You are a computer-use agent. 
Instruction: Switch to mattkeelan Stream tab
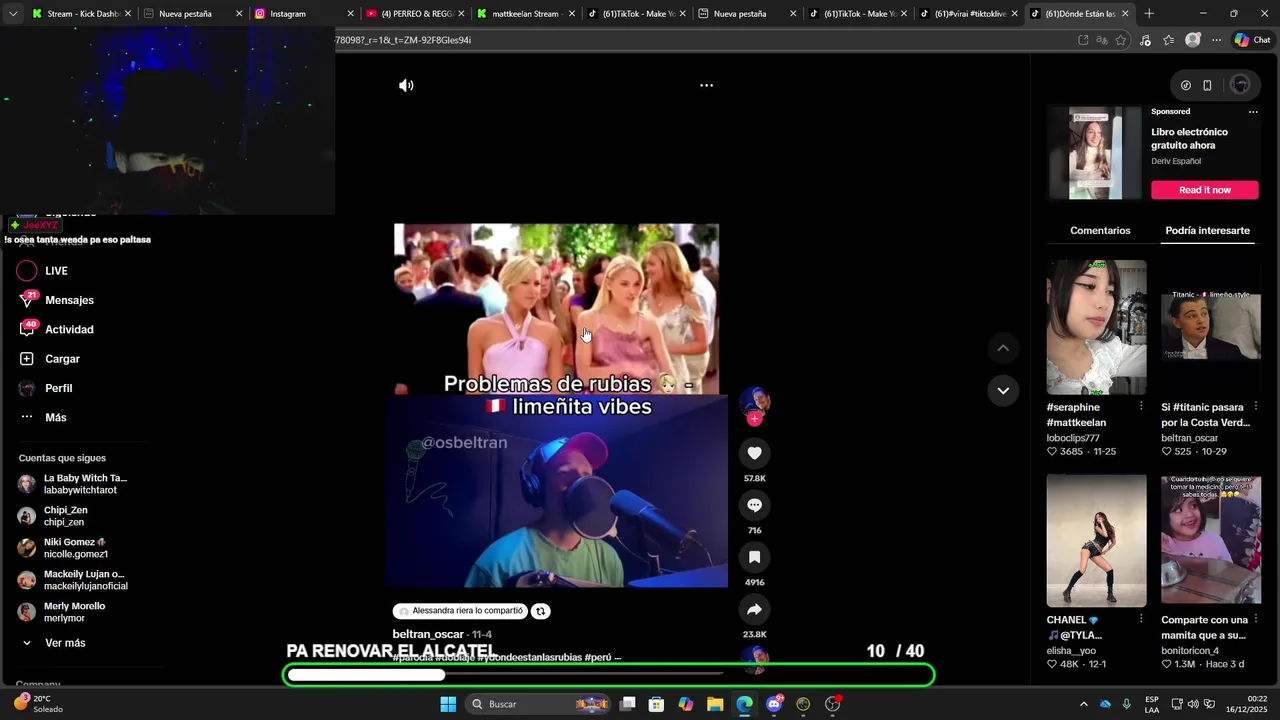(526, 14)
